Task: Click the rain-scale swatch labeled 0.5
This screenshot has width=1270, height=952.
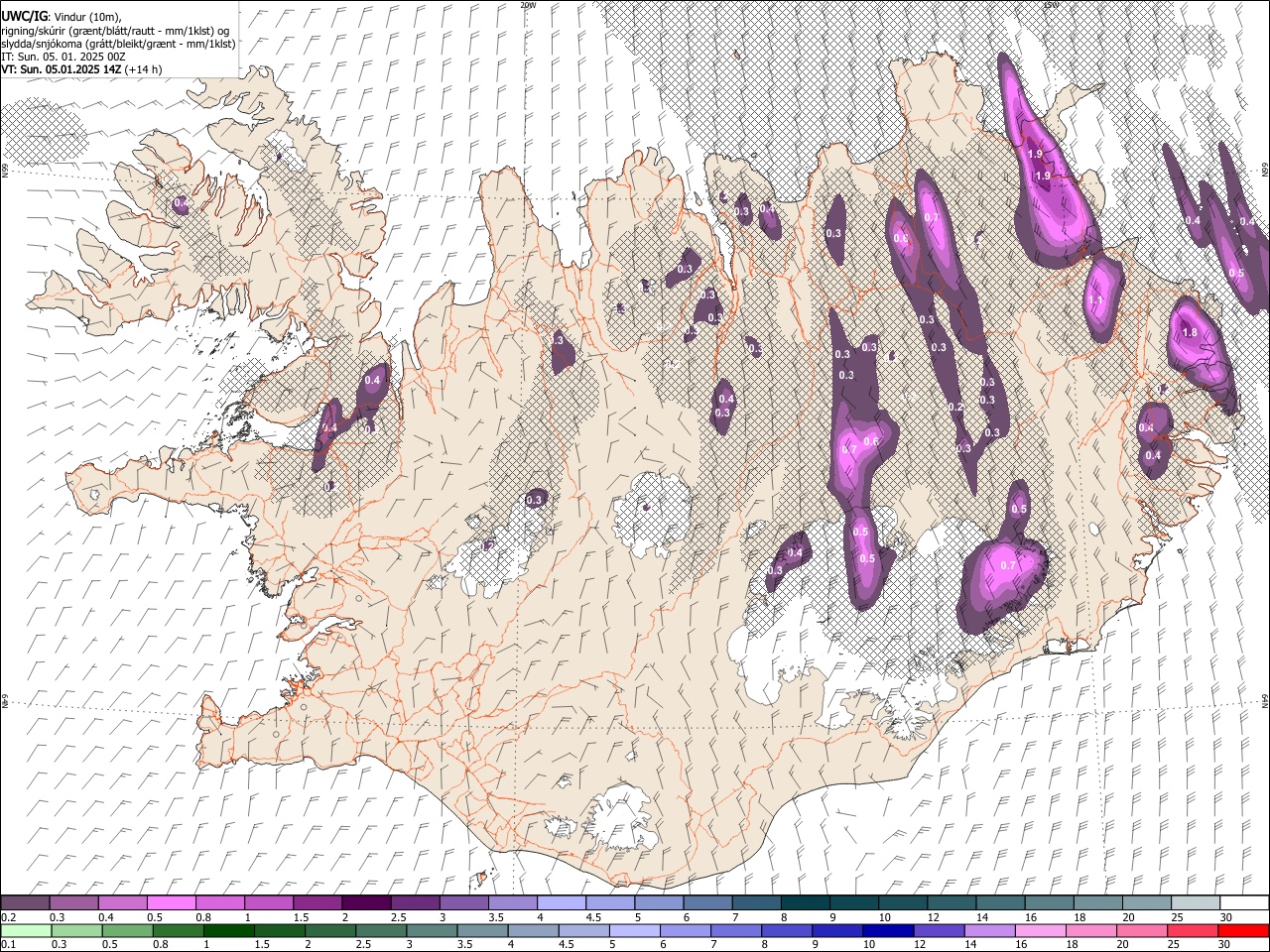Action: [x=127, y=930]
